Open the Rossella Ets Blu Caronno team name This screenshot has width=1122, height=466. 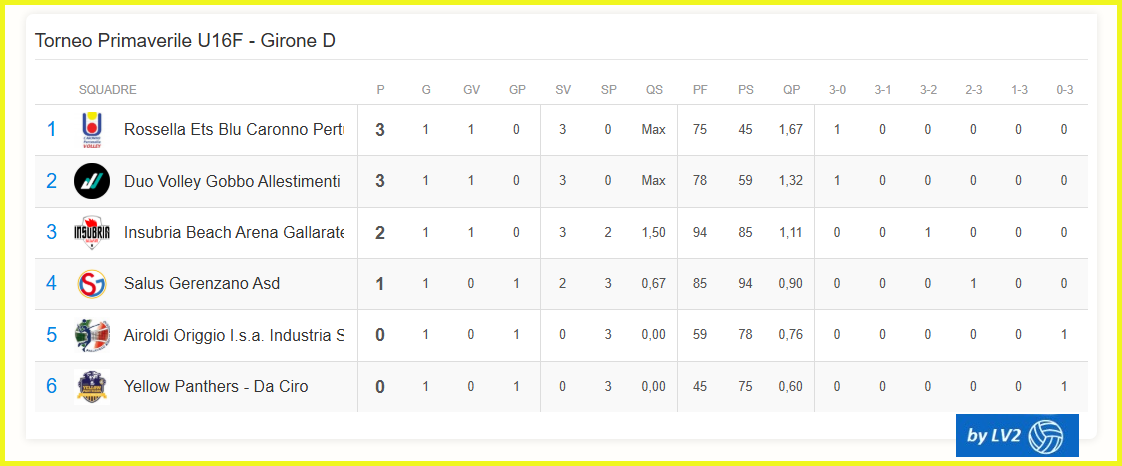(x=233, y=130)
